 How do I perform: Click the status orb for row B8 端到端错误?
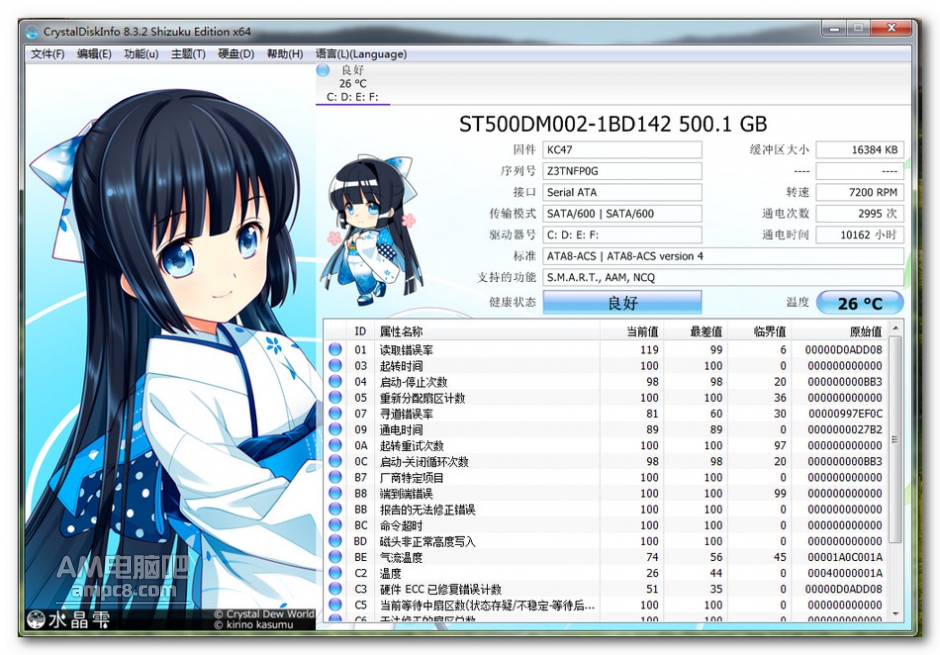click(x=335, y=493)
